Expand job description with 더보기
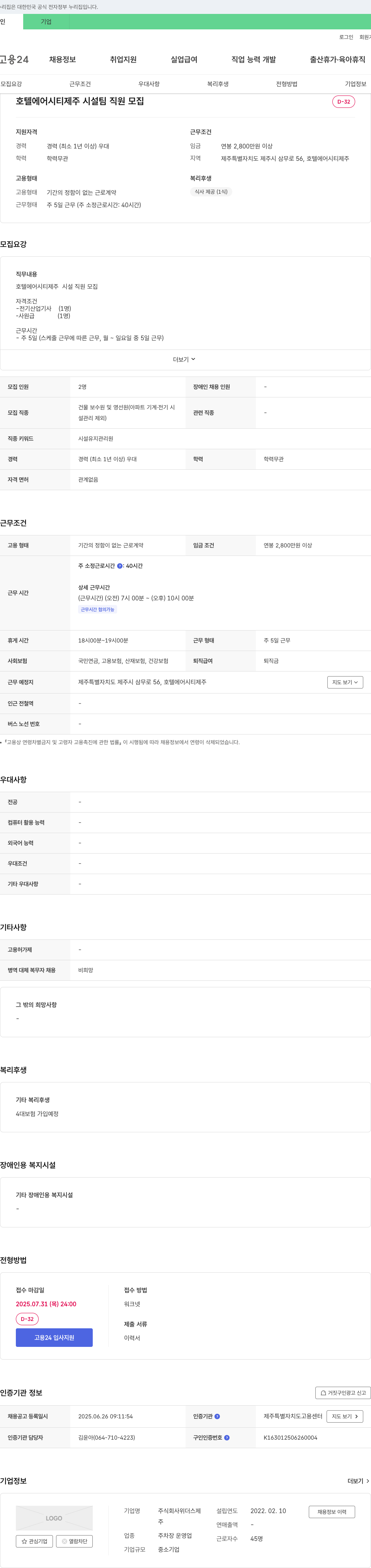 [184, 360]
